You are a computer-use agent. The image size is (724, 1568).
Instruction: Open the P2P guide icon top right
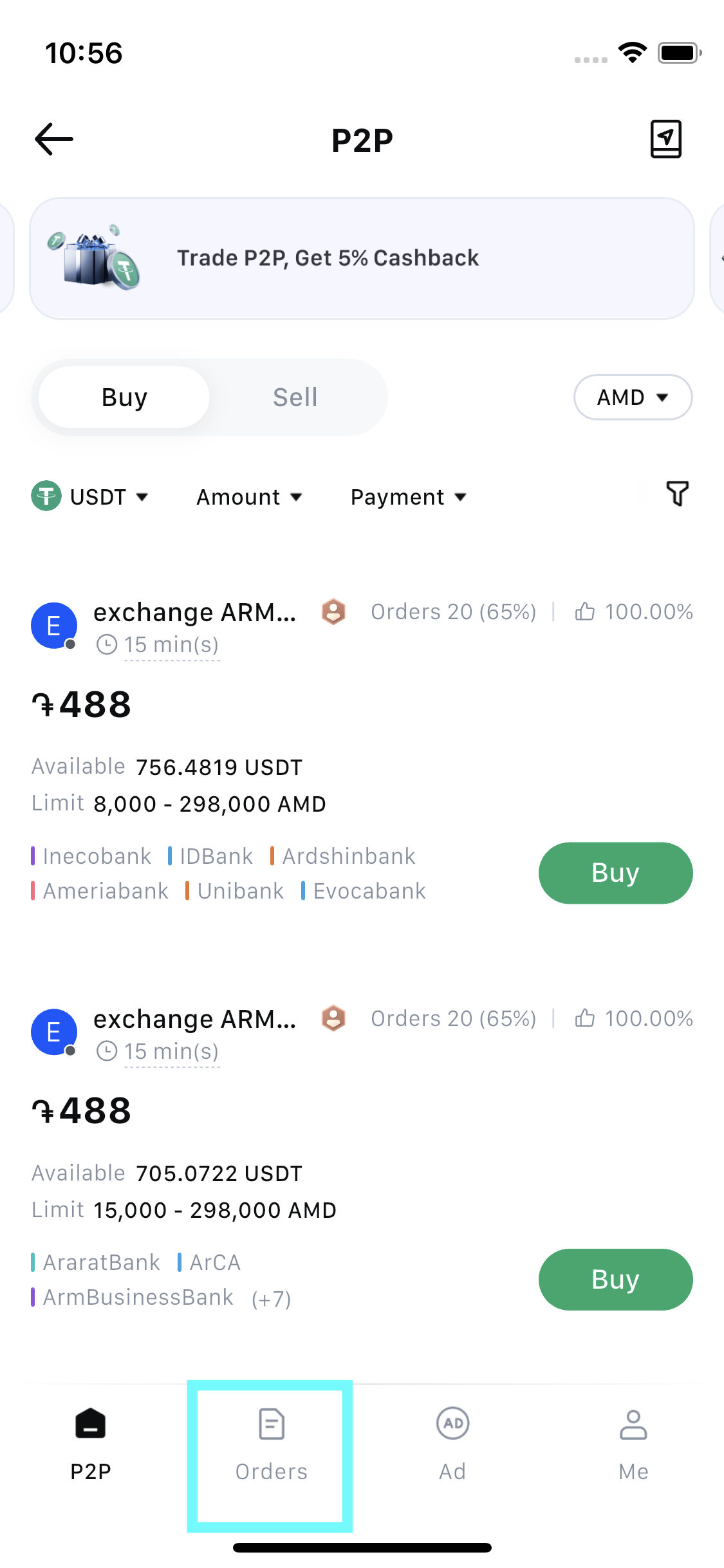[665, 139]
